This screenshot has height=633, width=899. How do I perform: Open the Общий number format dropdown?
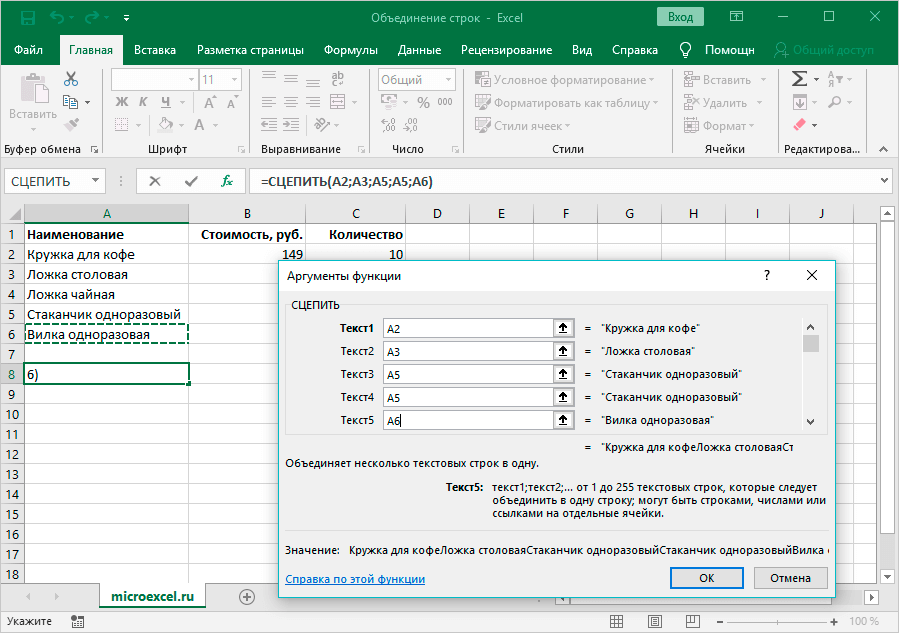(448, 80)
